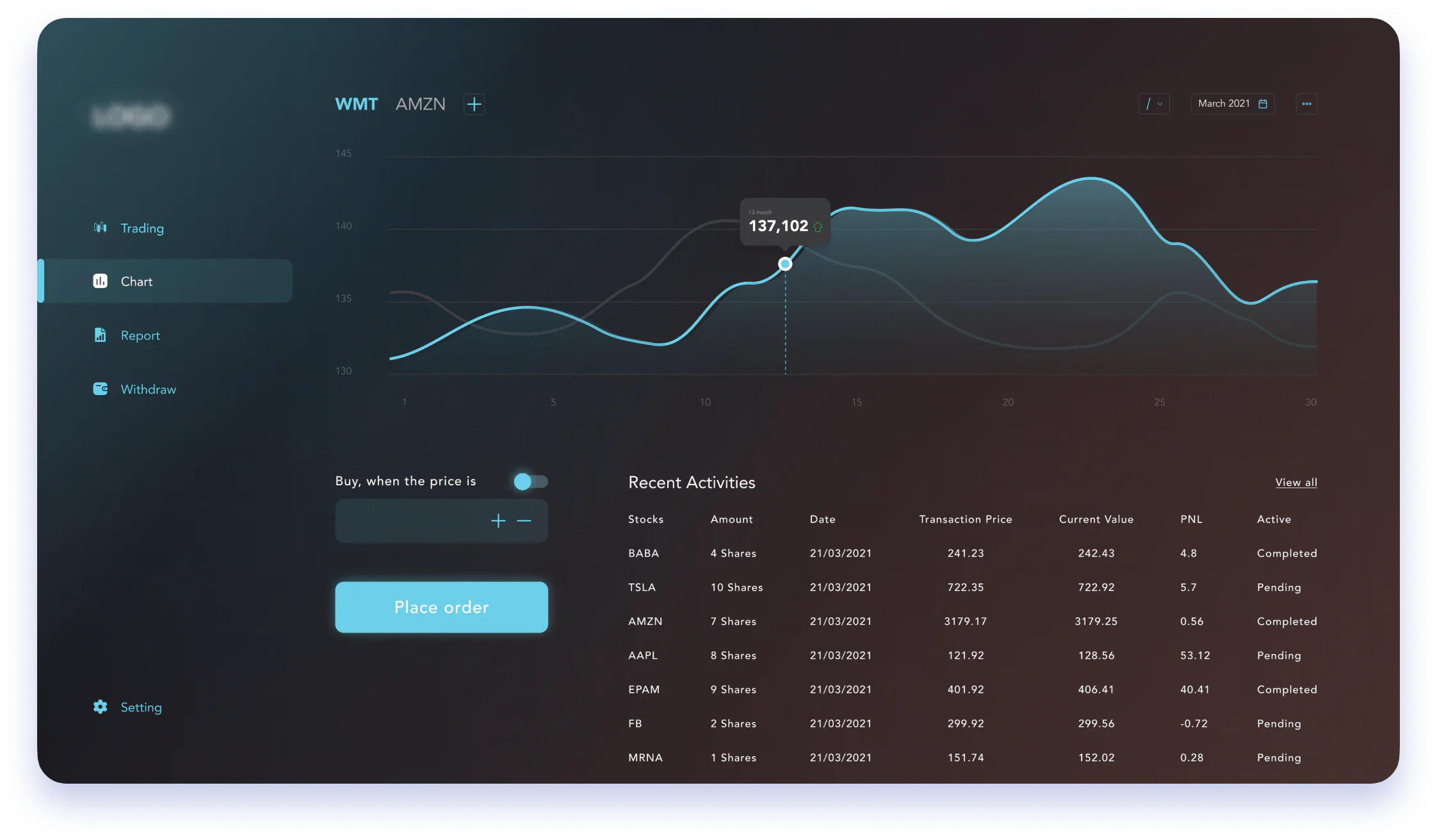Click the 406.41 current value
The width and height of the screenshot is (1437, 840).
click(1096, 690)
